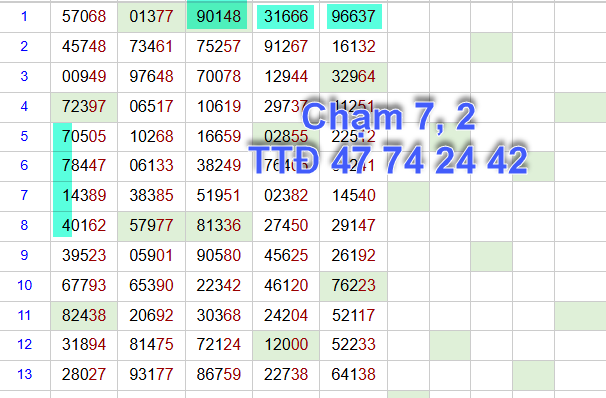Click cell 75257

[219, 47]
